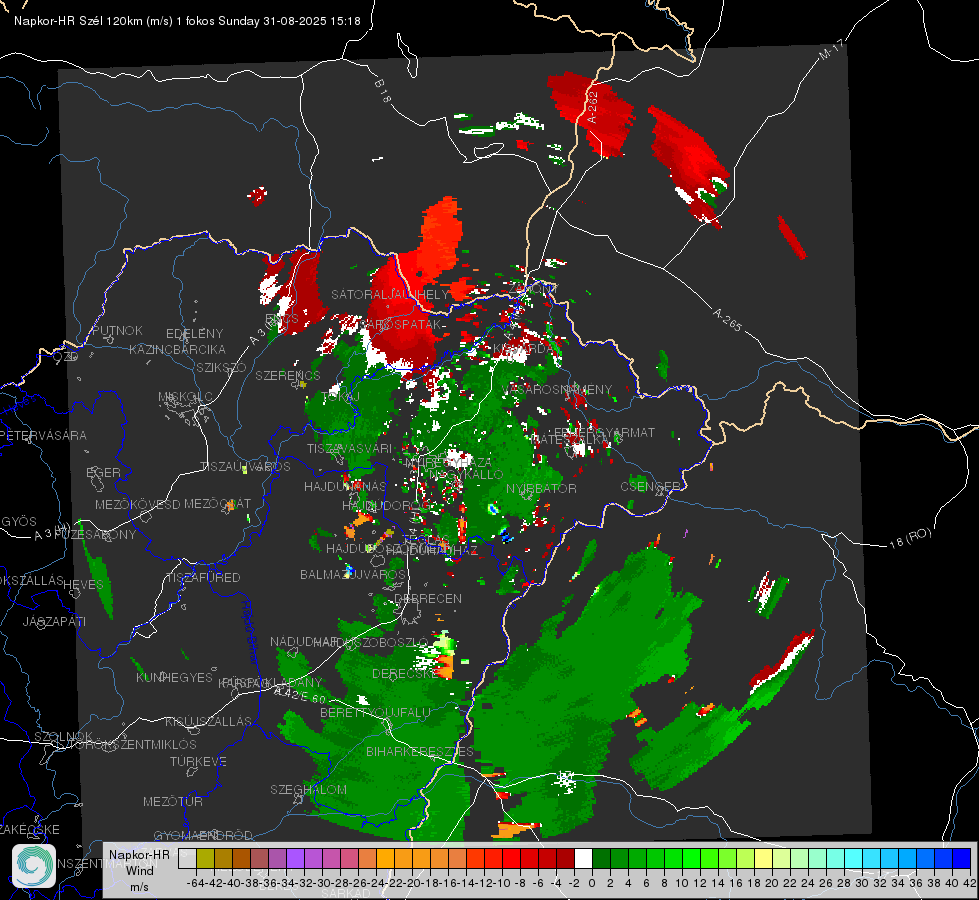The height and width of the screenshot is (900, 979).
Task: Click the KAZINCBARCIKA town label
Action: pos(177,349)
